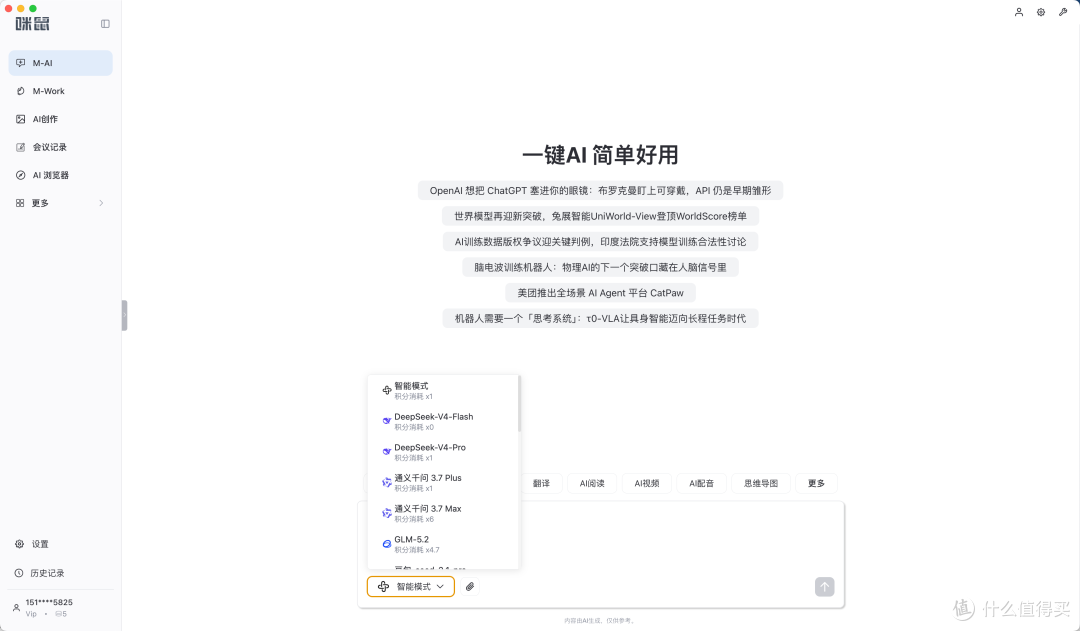Open the gear settings icon top right
Screen dimensions: 1080x631
(x=1041, y=12)
